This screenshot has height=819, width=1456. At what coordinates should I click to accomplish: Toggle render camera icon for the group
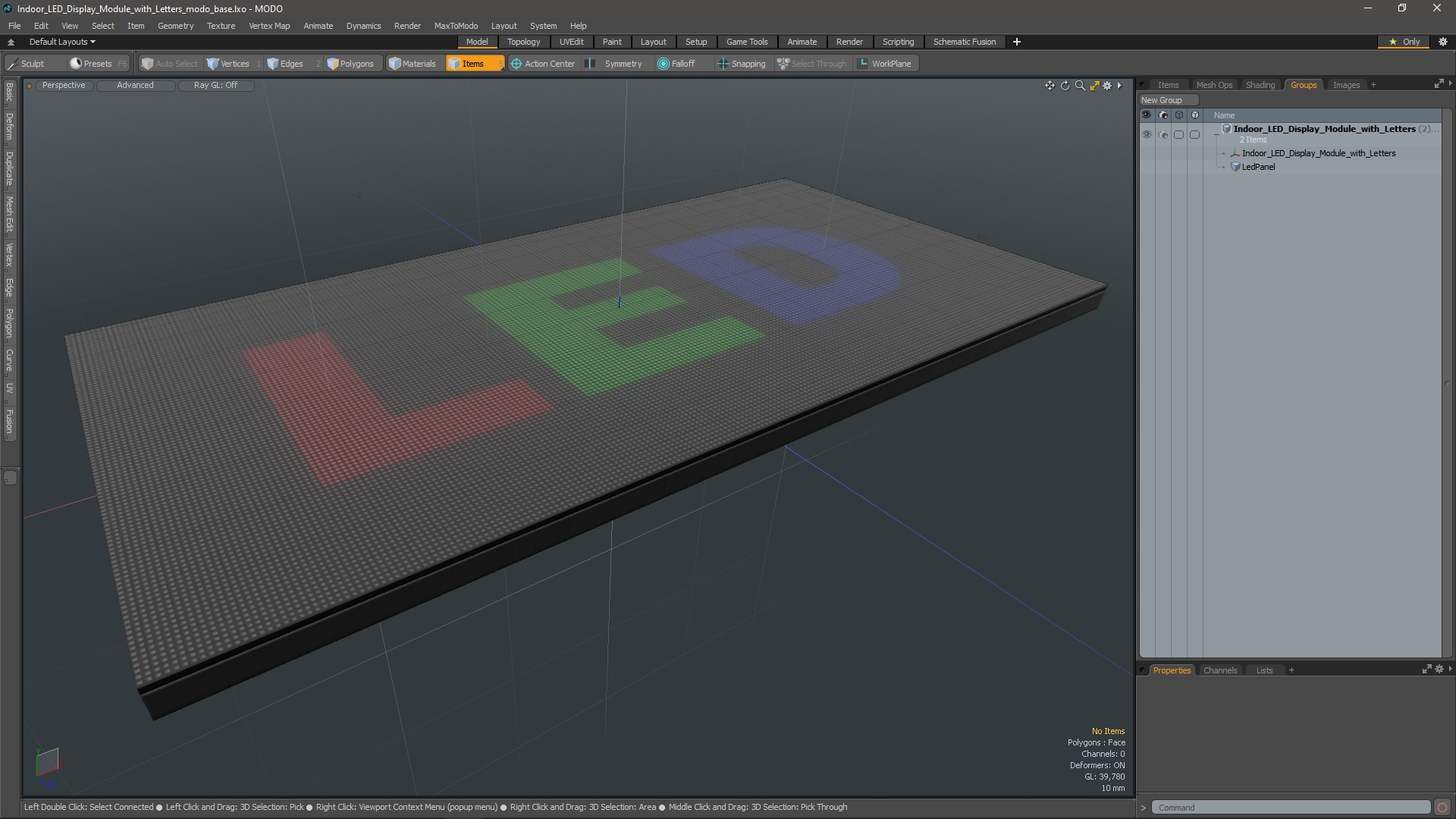point(1163,134)
